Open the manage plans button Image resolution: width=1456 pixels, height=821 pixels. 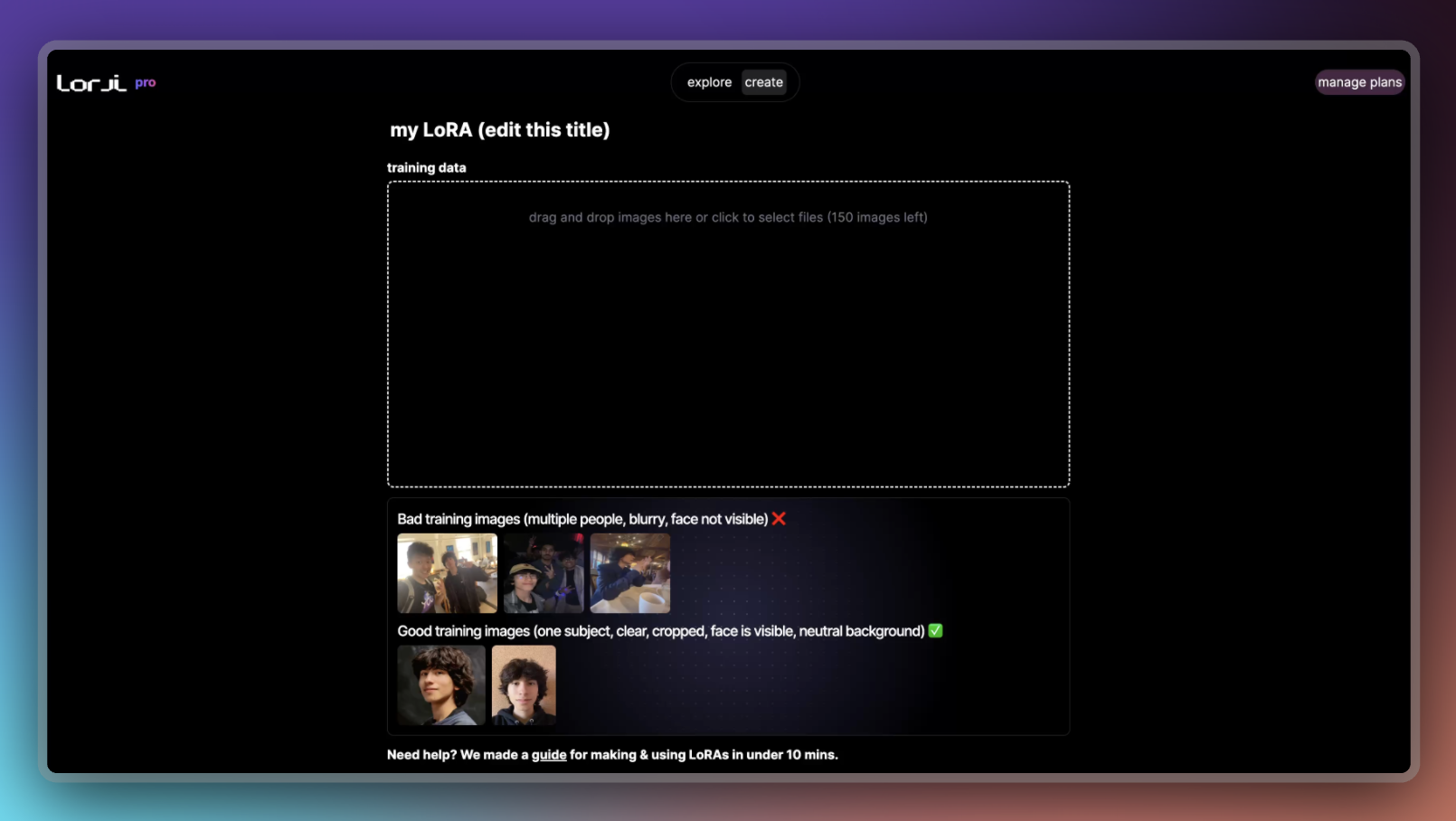(x=1359, y=82)
